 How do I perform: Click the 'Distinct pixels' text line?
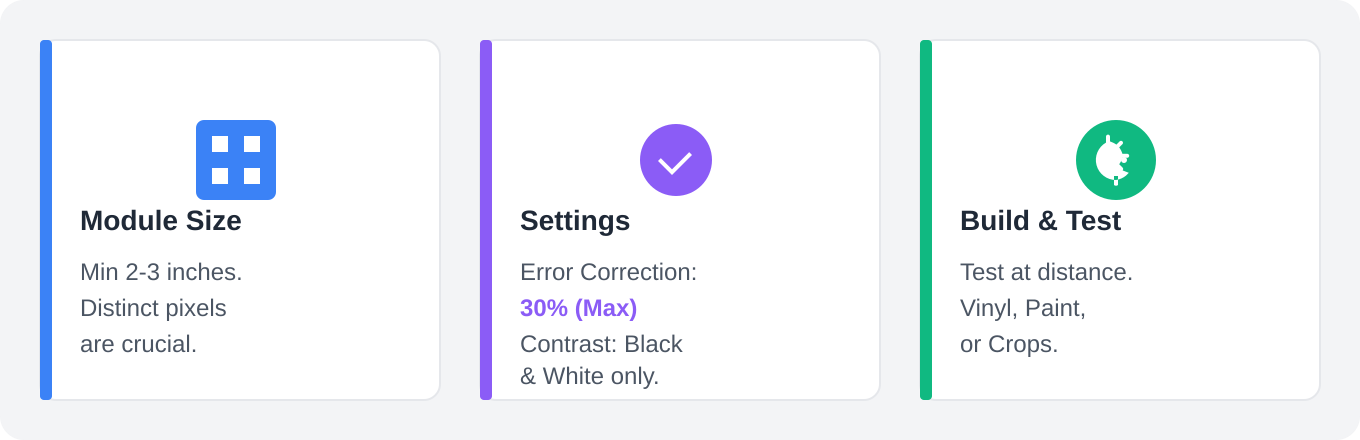click(153, 308)
